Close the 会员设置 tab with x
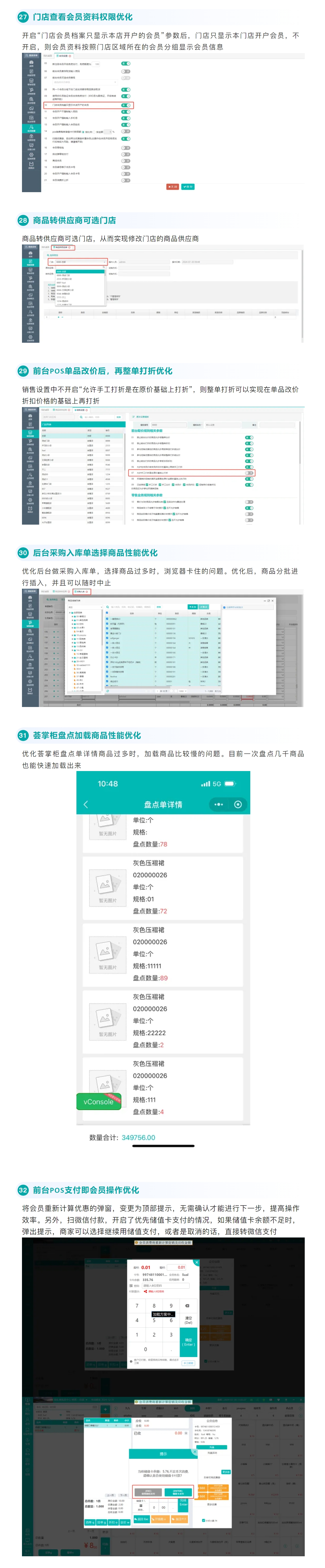The height and width of the screenshot is (1568, 325). tap(70, 56)
